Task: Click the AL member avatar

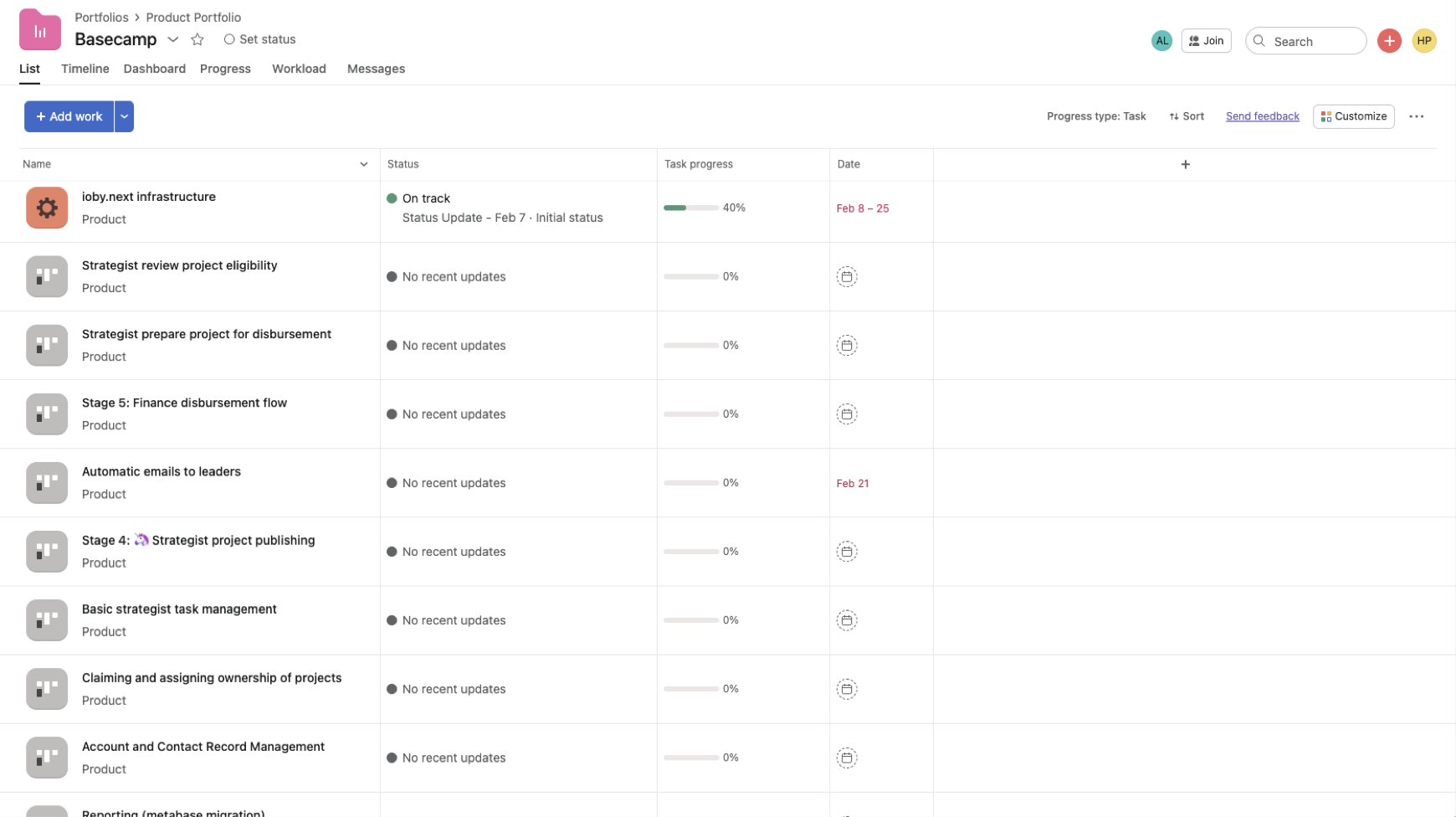Action: 1161,40
